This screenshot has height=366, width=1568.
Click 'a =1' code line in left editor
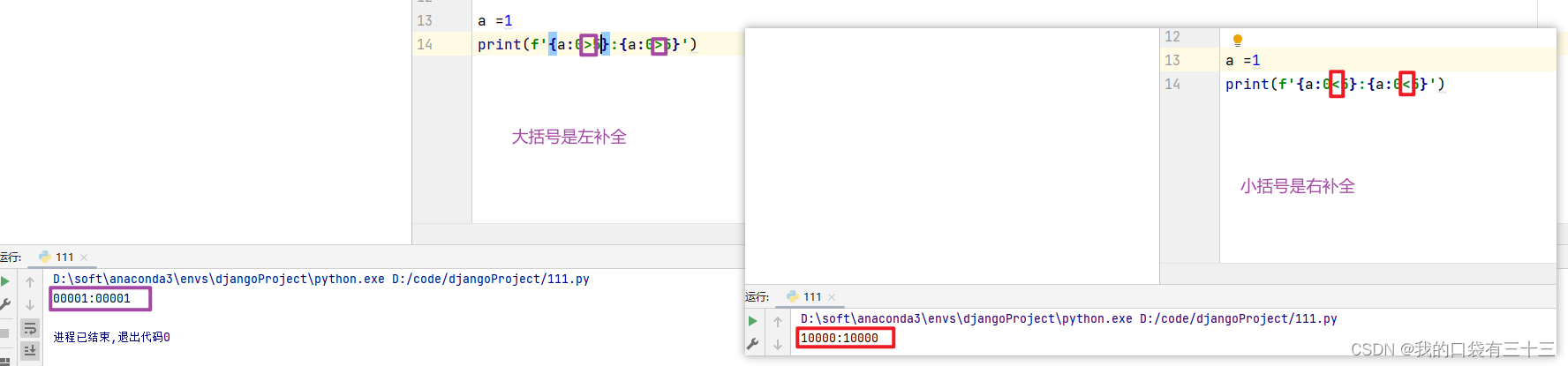(495, 20)
